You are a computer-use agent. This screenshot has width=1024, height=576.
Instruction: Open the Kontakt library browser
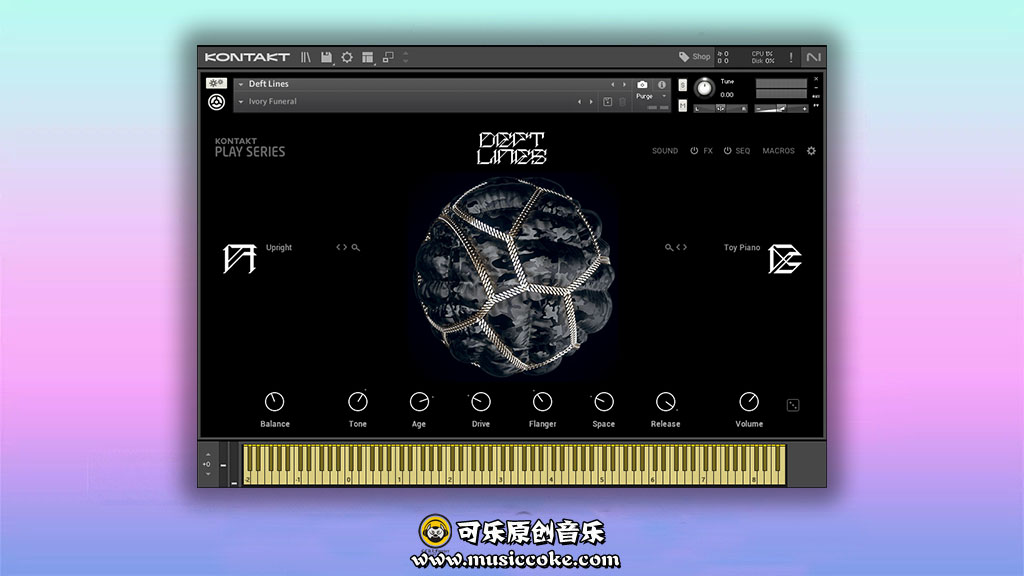click(x=306, y=57)
